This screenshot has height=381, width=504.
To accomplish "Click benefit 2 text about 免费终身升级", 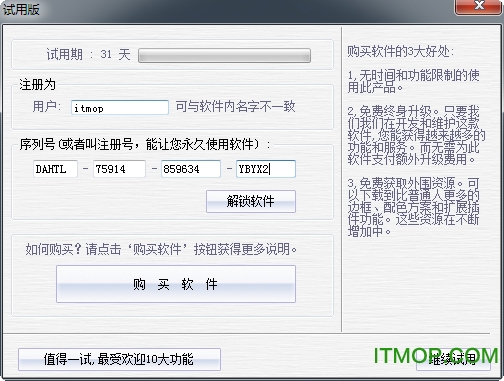I will (416, 135).
